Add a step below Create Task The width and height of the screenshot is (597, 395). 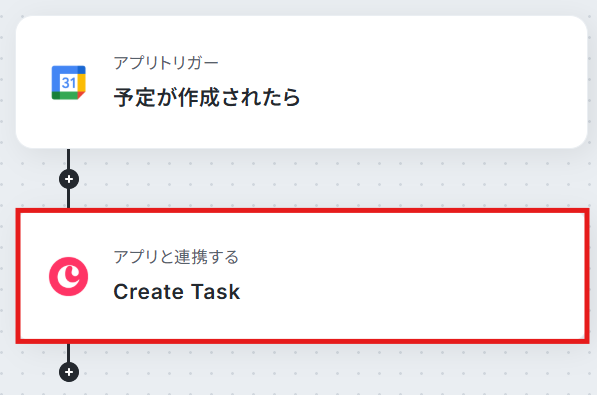tap(69, 372)
